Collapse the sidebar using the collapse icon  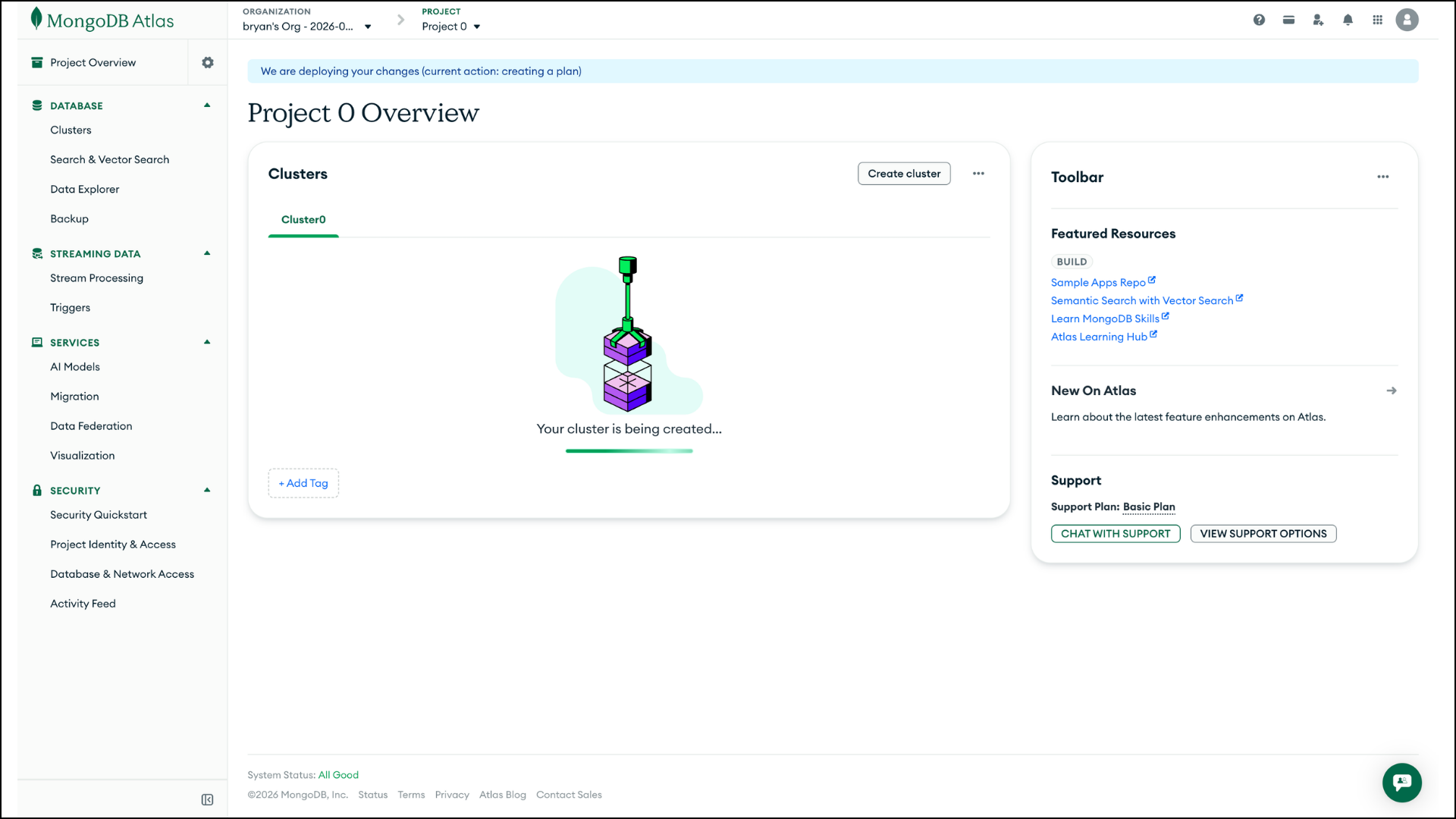[x=207, y=799]
